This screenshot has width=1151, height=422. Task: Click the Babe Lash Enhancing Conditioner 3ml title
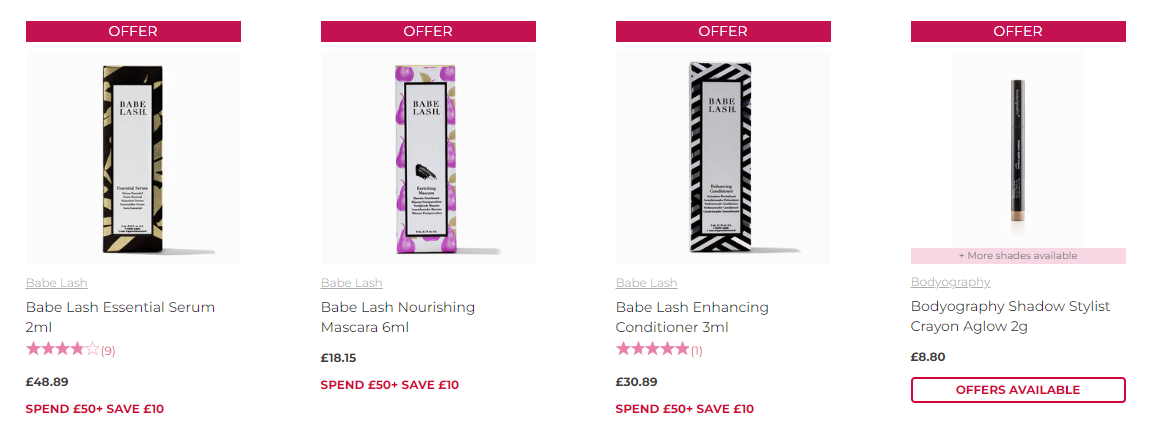coord(692,317)
